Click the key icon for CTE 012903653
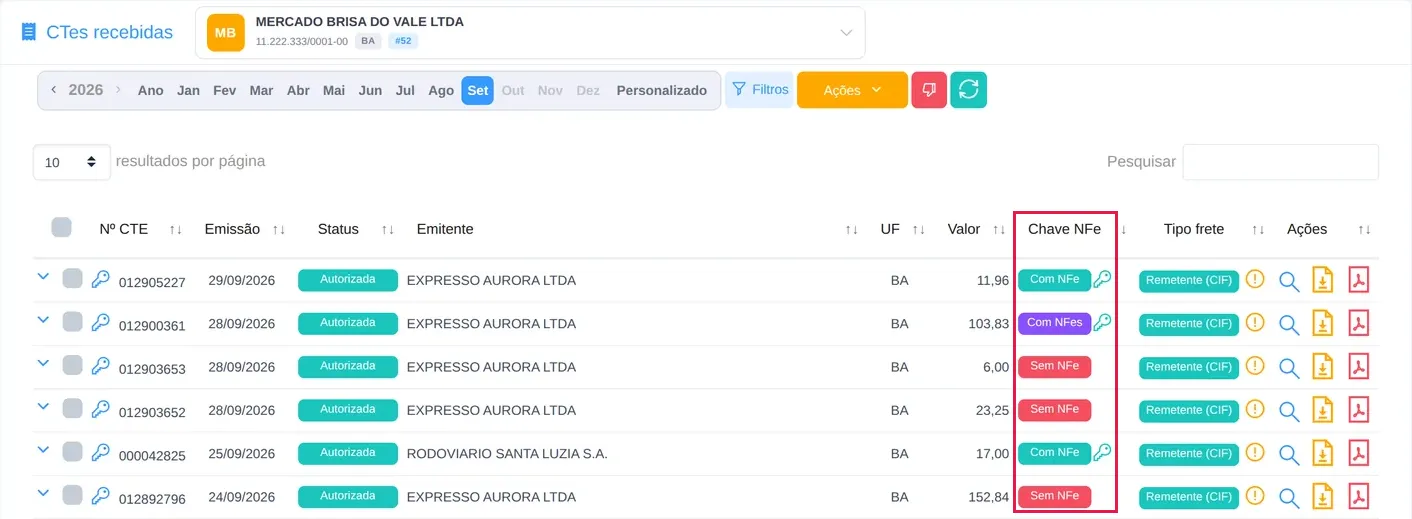Screen dimensions: 1412x519 pyautogui.click(x=100, y=365)
